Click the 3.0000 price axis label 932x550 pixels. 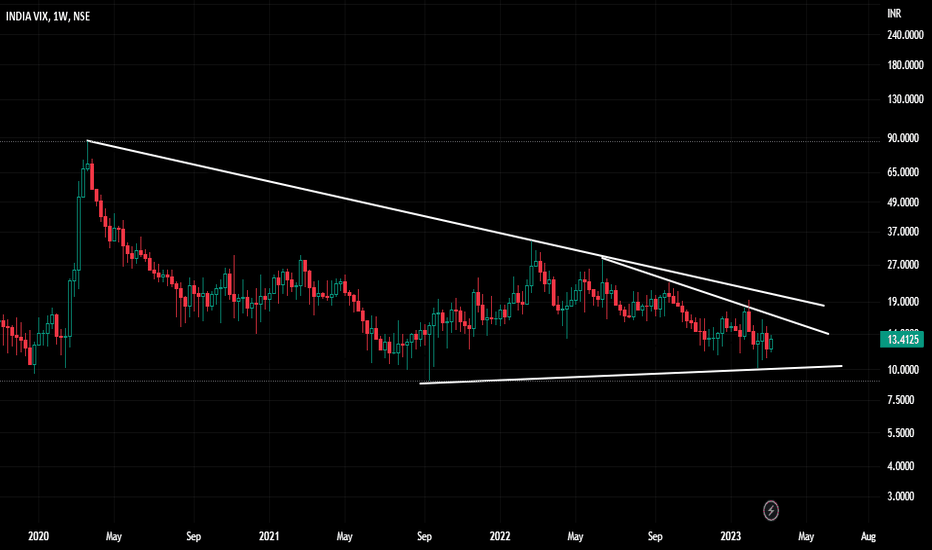(x=900, y=496)
